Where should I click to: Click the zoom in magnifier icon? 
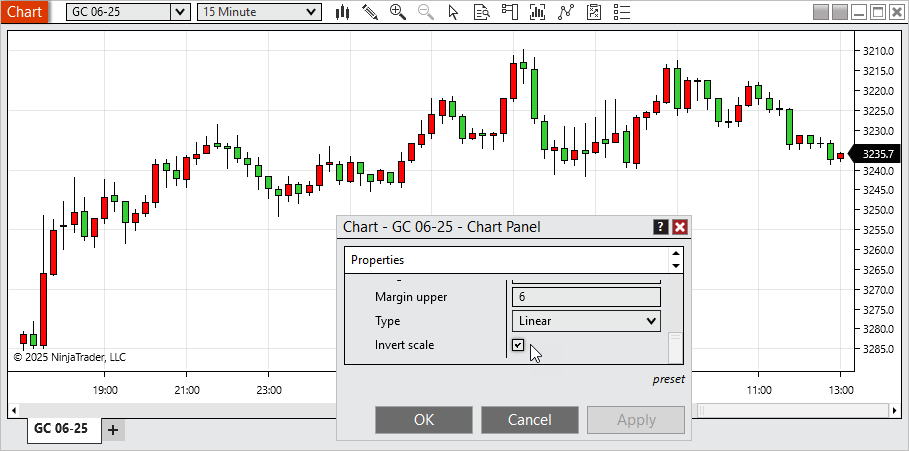(x=398, y=12)
